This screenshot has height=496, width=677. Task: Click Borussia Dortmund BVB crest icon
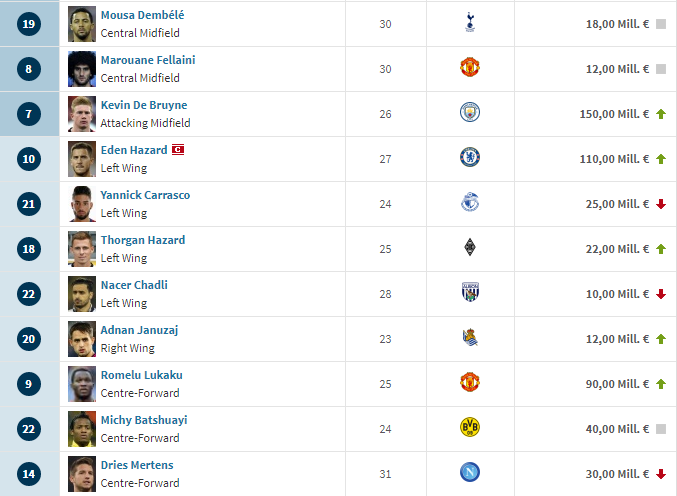tap(470, 427)
